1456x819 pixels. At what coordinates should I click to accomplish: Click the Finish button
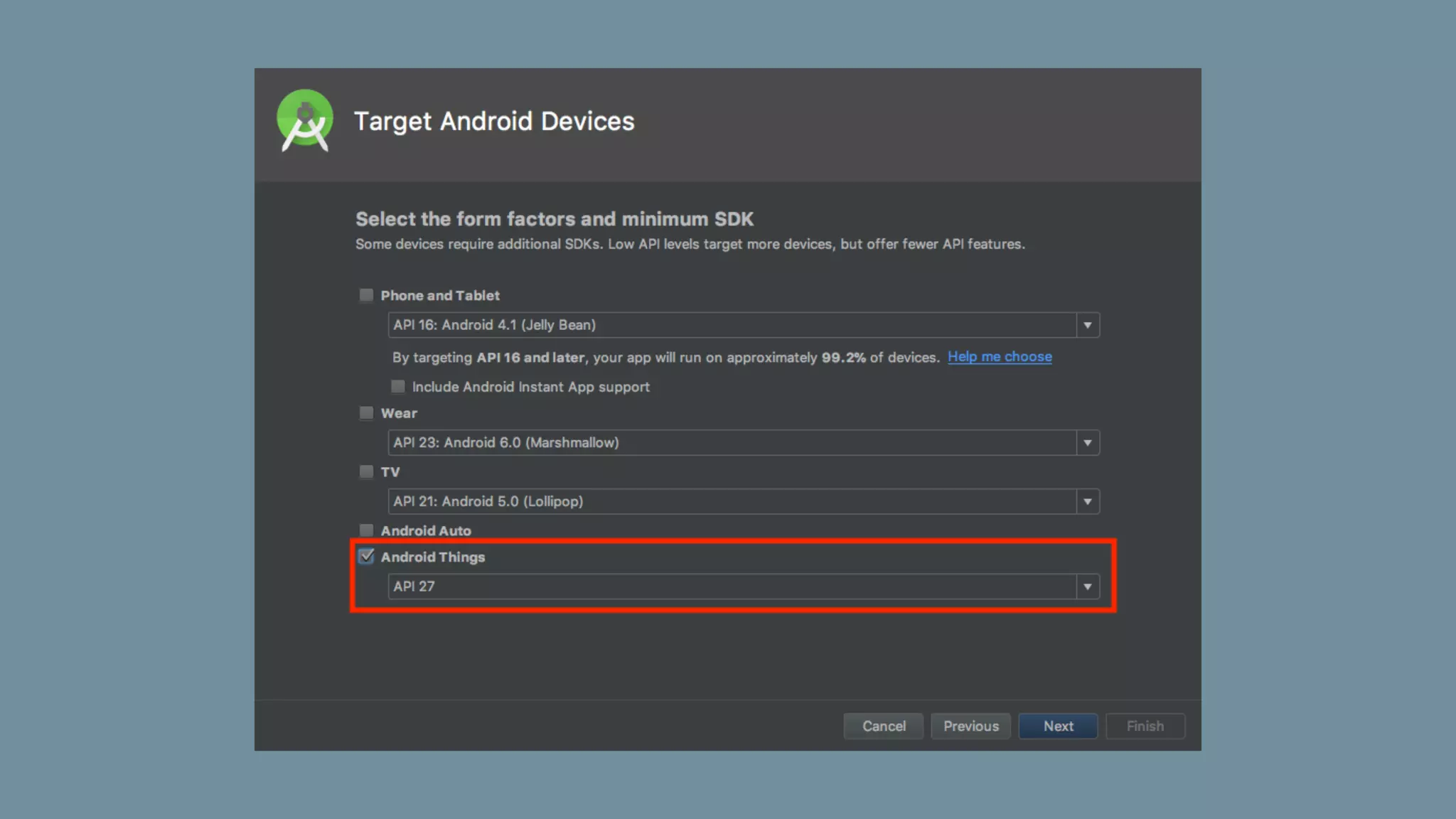point(1145,726)
